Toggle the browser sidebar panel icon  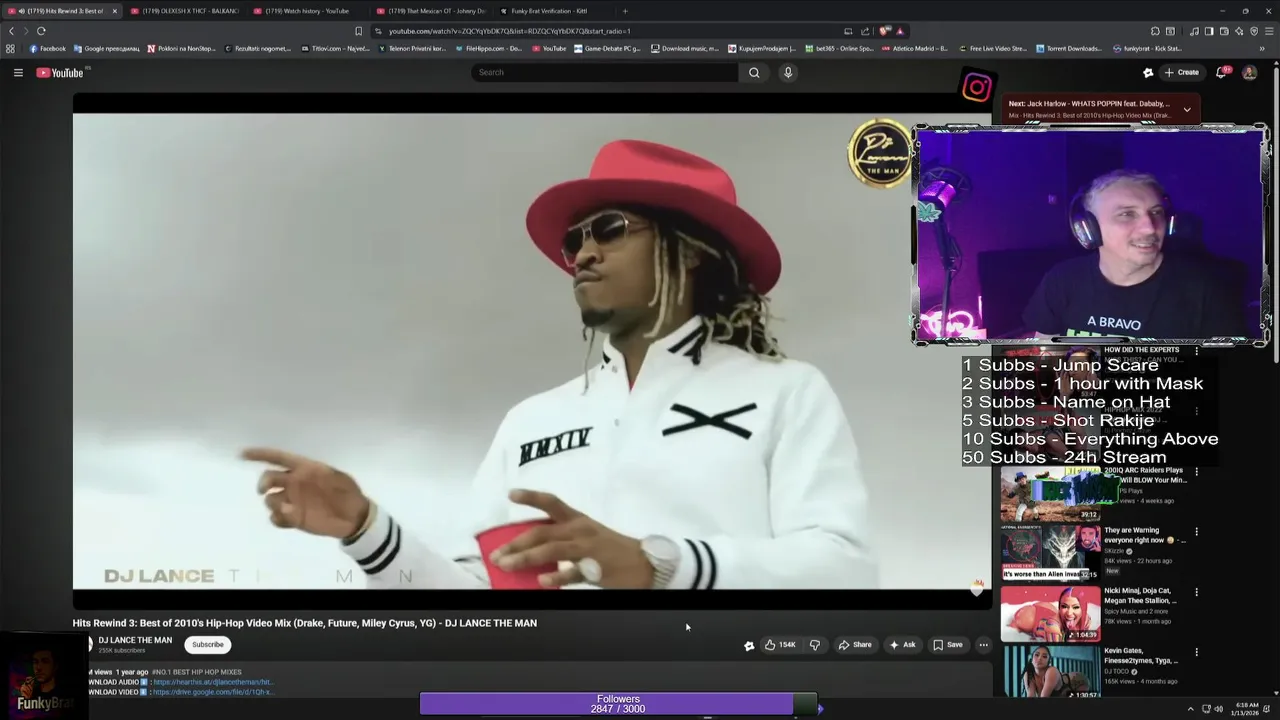pyautogui.click(x=1209, y=31)
